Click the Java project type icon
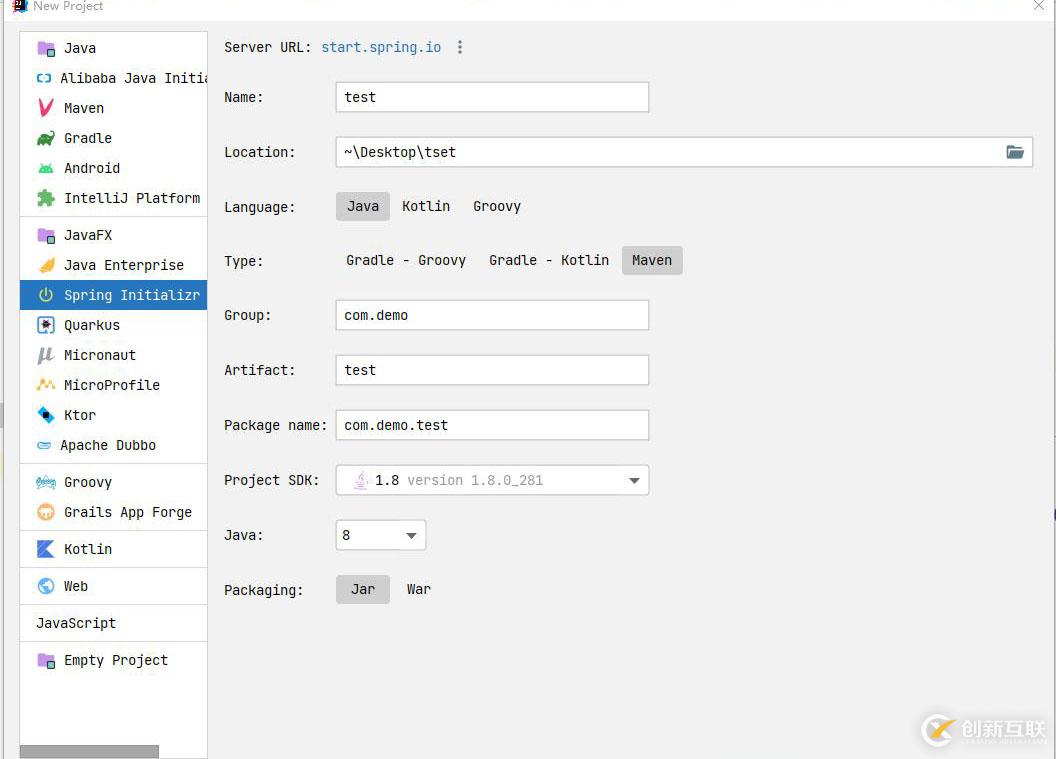The height and width of the screenshot is (759, 1056). [x=46, y=48]
